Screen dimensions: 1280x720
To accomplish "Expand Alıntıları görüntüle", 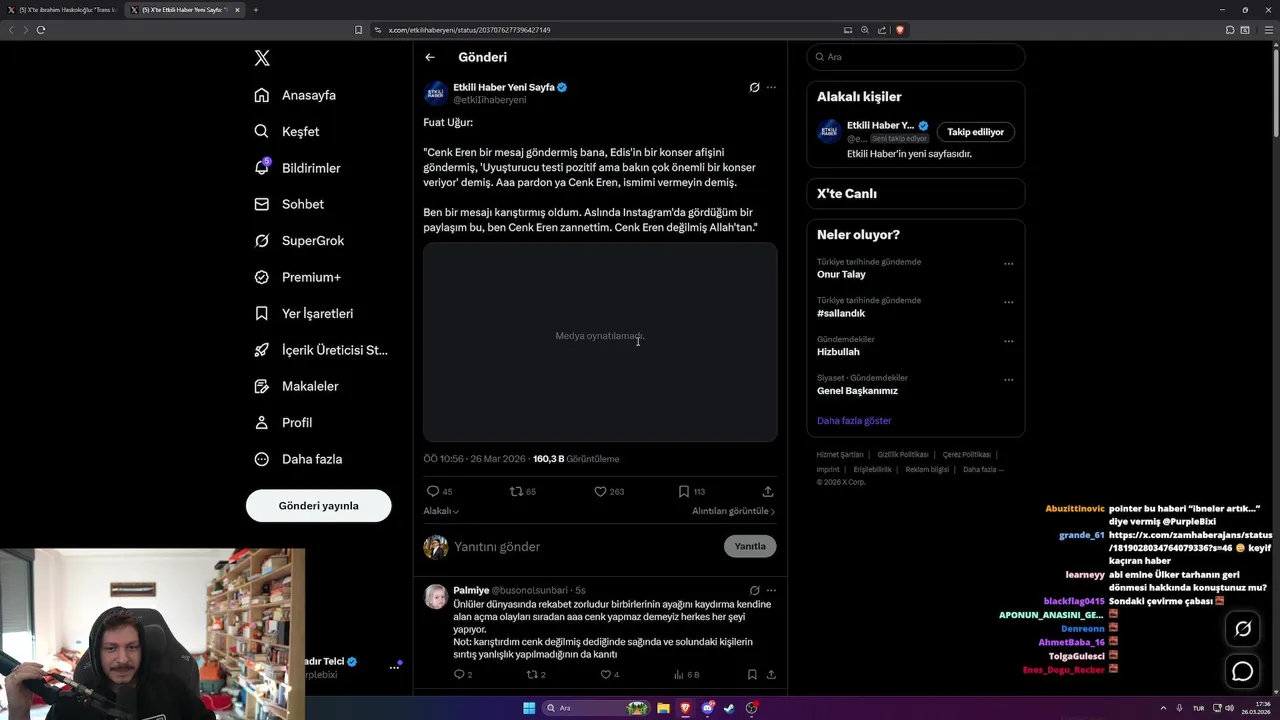I will [733, 511].
